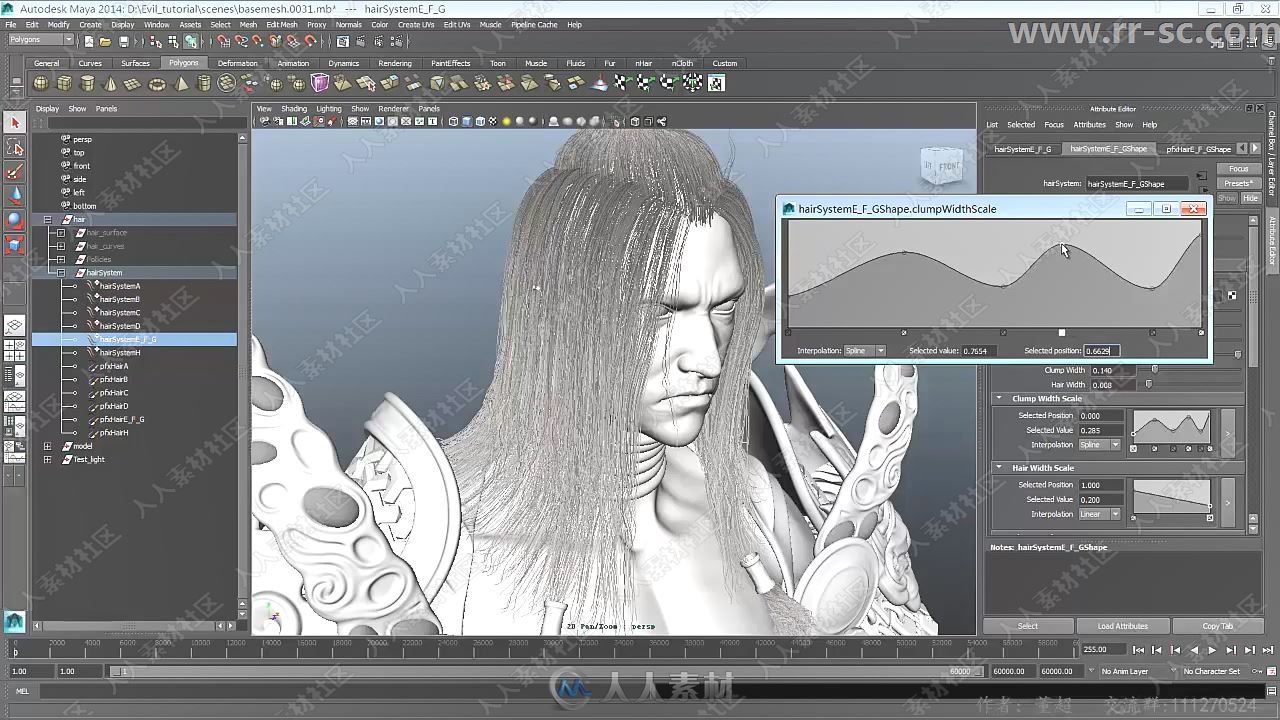
Task: Open Hair Width Scale Linear interpolation dropdown
Action: click(x=1099, y=514)
